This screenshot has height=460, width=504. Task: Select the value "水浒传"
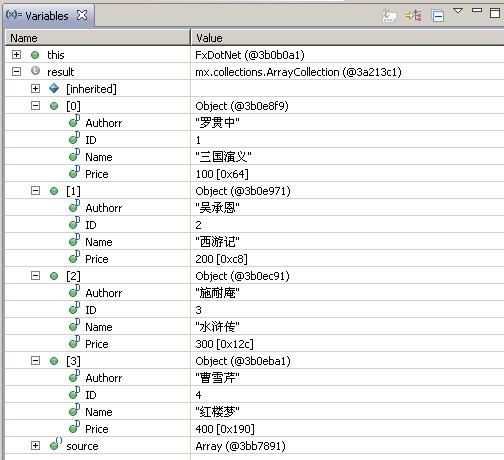click(x=217, y=327)
